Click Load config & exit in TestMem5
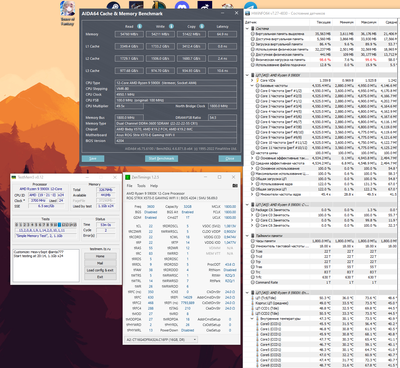The width and height of the screenshot is (400, 368). pos(100,270)
